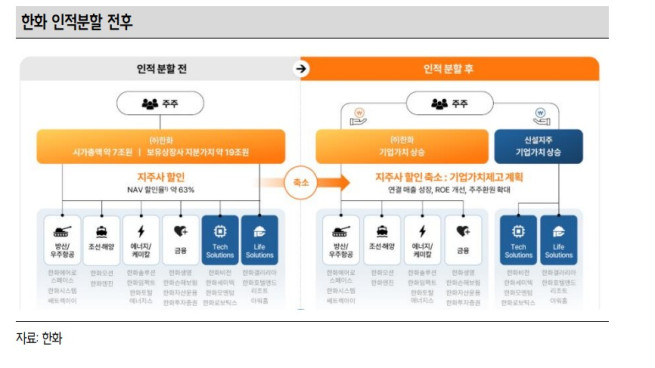Select the Life Solutions card under 인적 분할 전
Viewport: 655px width, 368px height.
259,240
